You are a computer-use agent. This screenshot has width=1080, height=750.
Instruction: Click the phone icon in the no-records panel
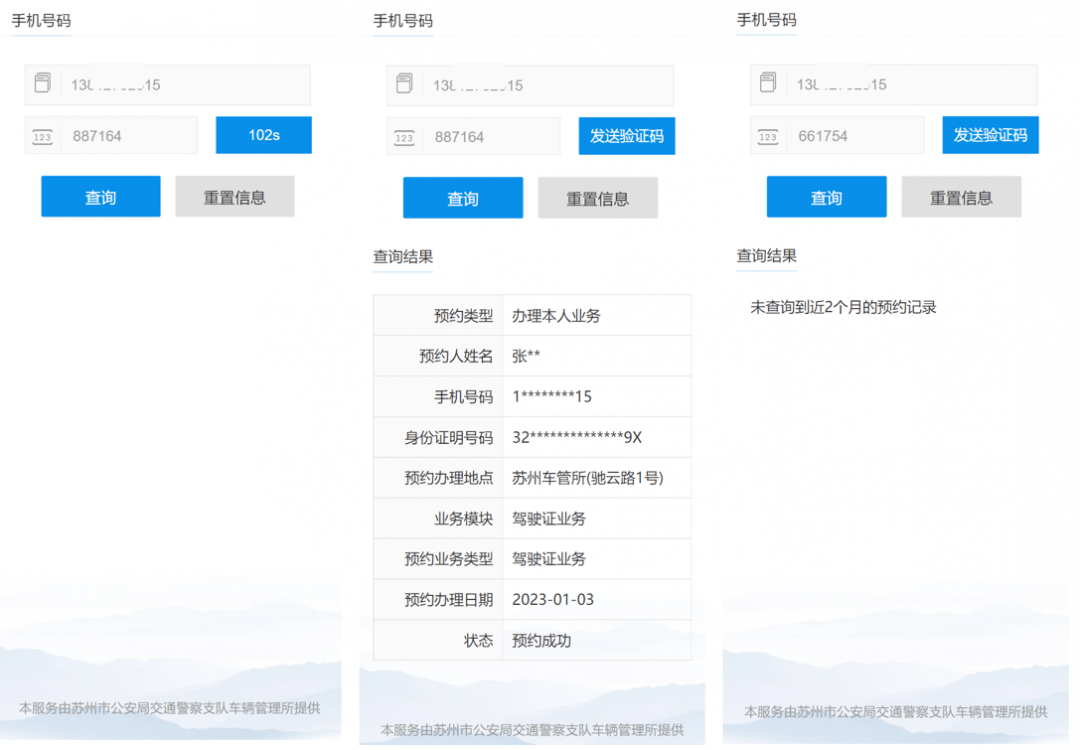(768, 85)
